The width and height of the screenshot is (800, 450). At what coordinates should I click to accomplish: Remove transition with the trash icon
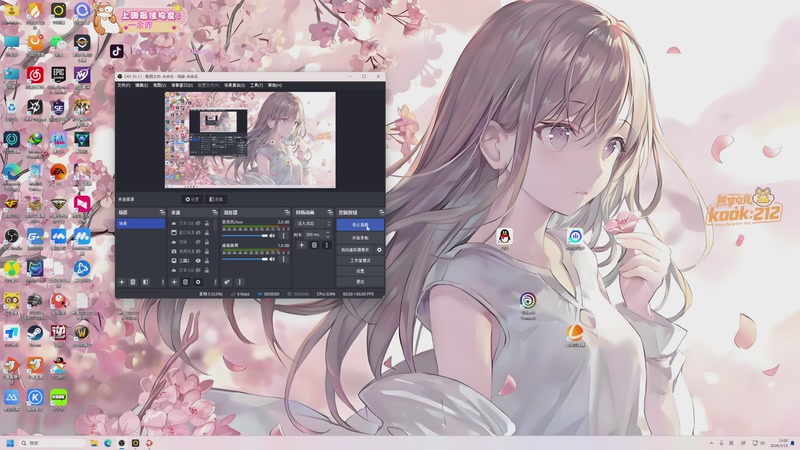coord(314,245)
